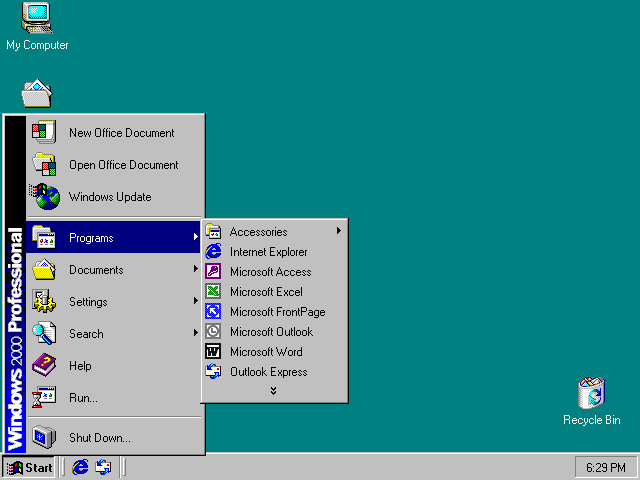Click the Internet Explorer icon in Programs submenu
The height and width of the screenshot is (480, 640).
(x=213, y=251)
